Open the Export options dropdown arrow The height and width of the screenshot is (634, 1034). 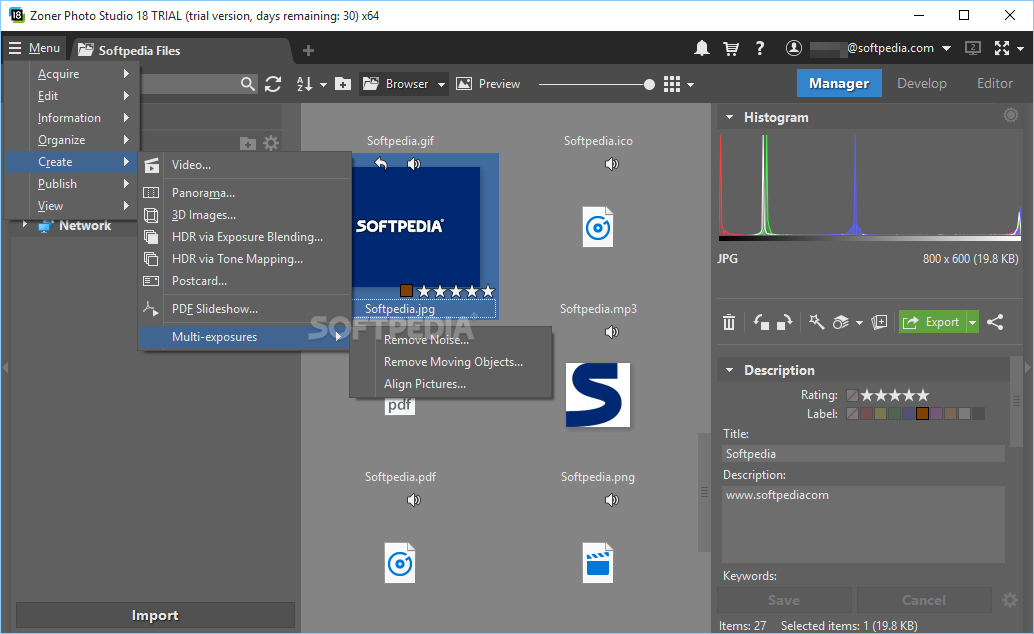(x=973, y=322)
